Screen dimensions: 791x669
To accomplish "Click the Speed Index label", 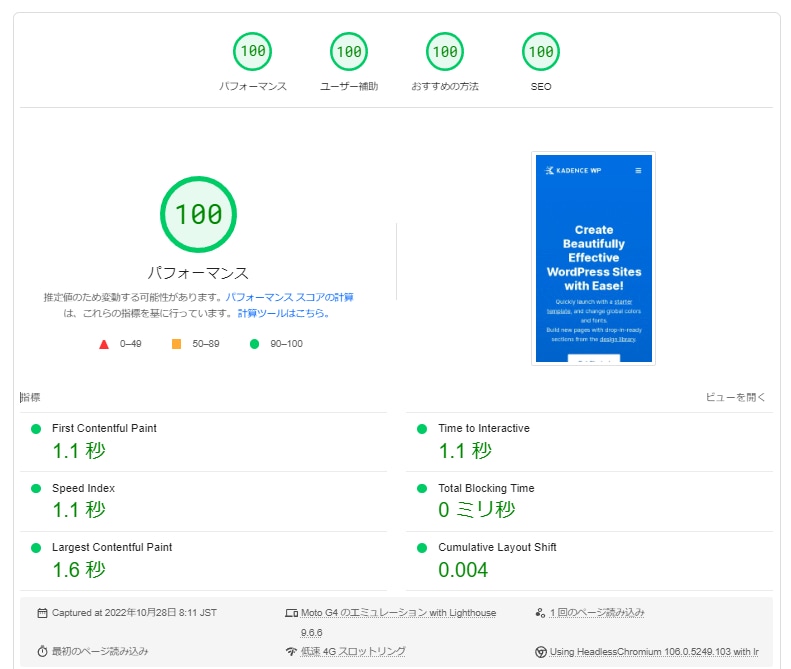I will (x=83, y=488).
